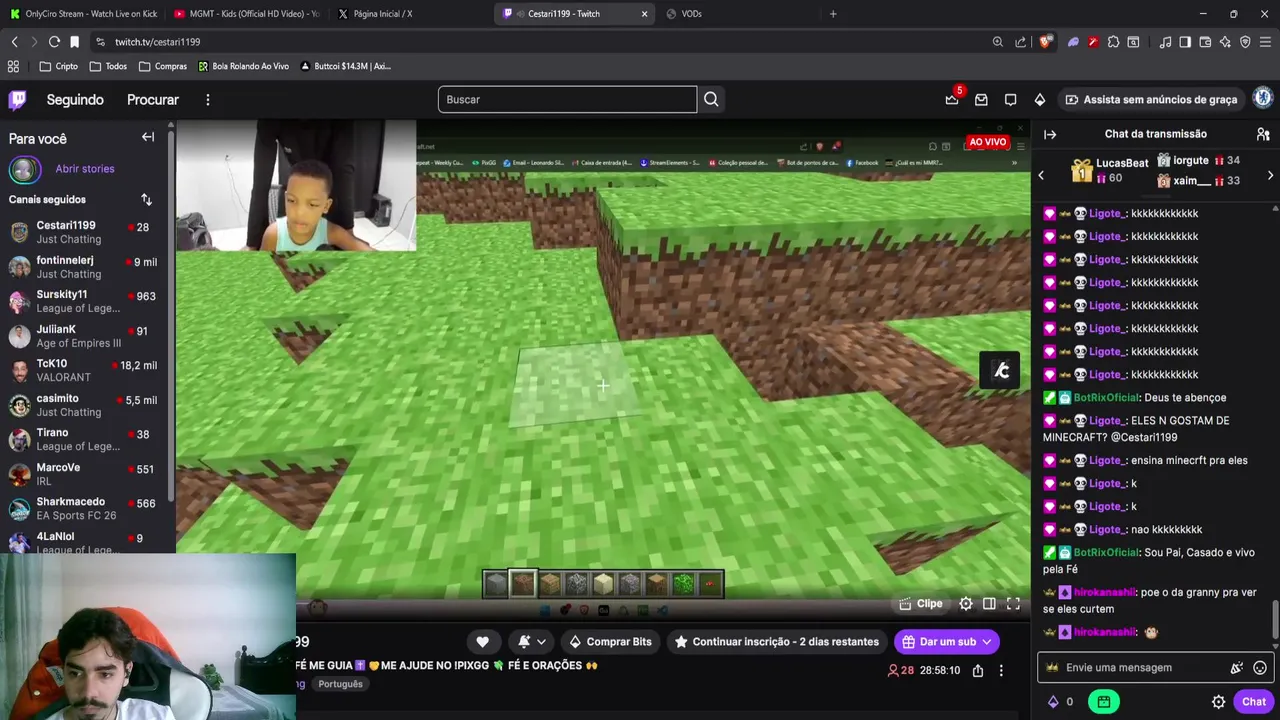Click the crown chat identity badge
1280x720 pixels.
[x=1052, y=668]
